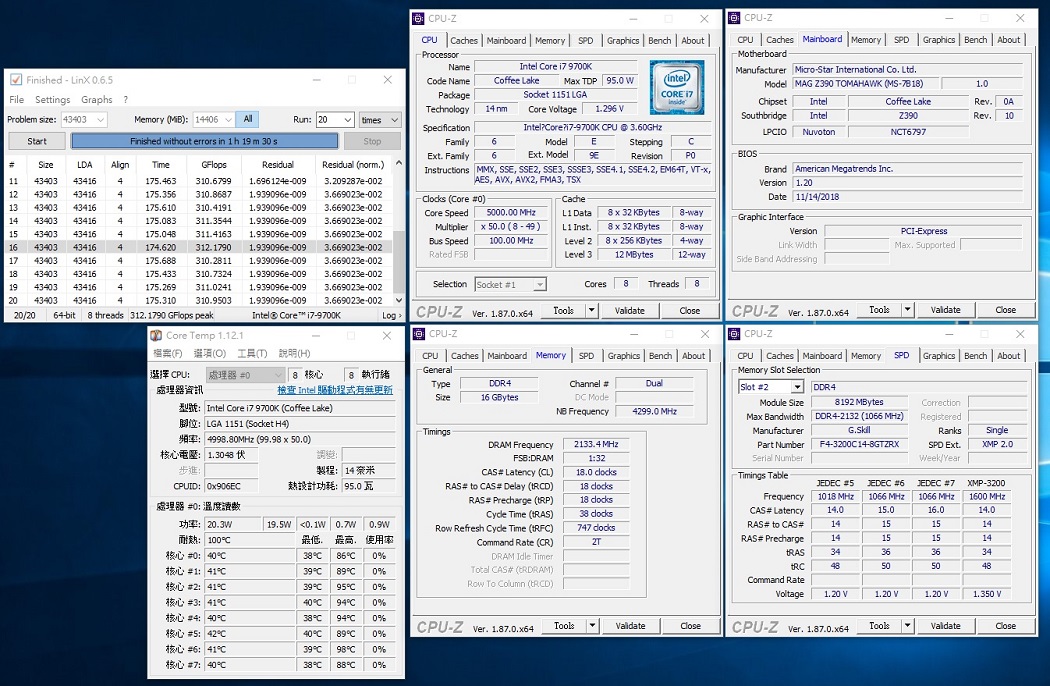This screenshot has height=686, width=1050.
Task: Click Validate in the CPU tab window
Action: [x=629, y=310]
